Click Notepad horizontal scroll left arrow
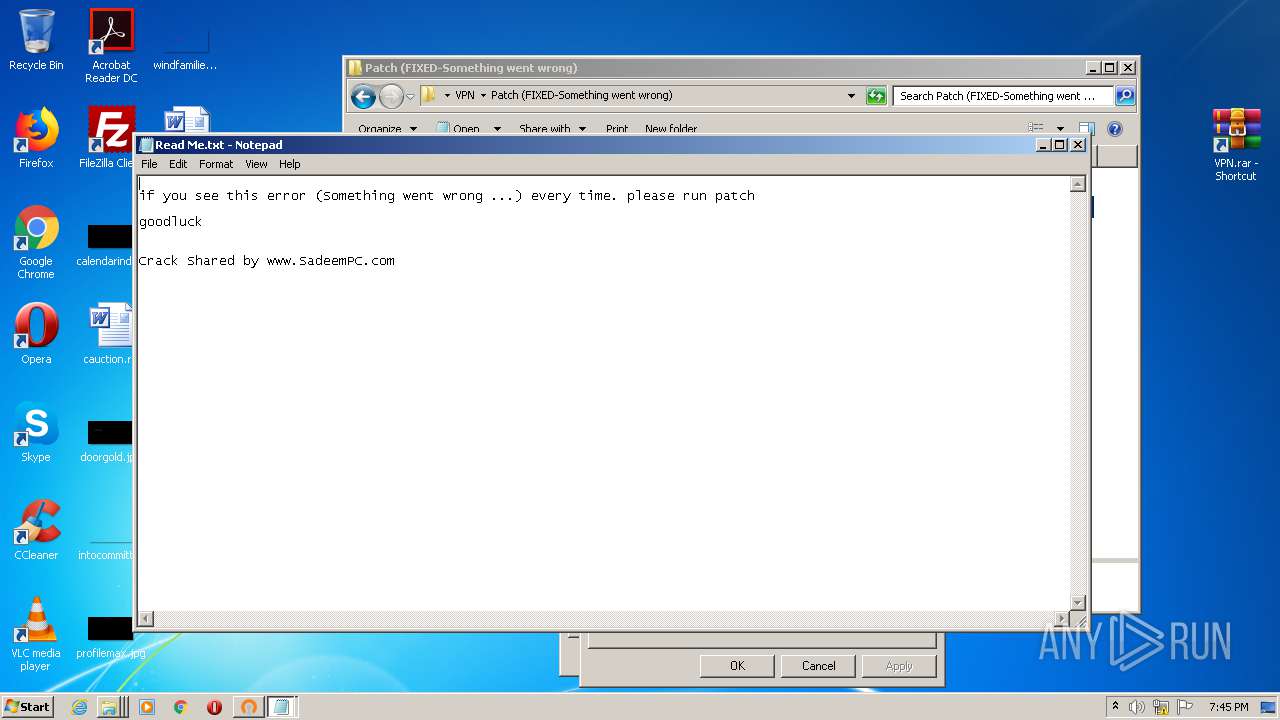Screen dimensions: 1280x720 pos(146,619)
